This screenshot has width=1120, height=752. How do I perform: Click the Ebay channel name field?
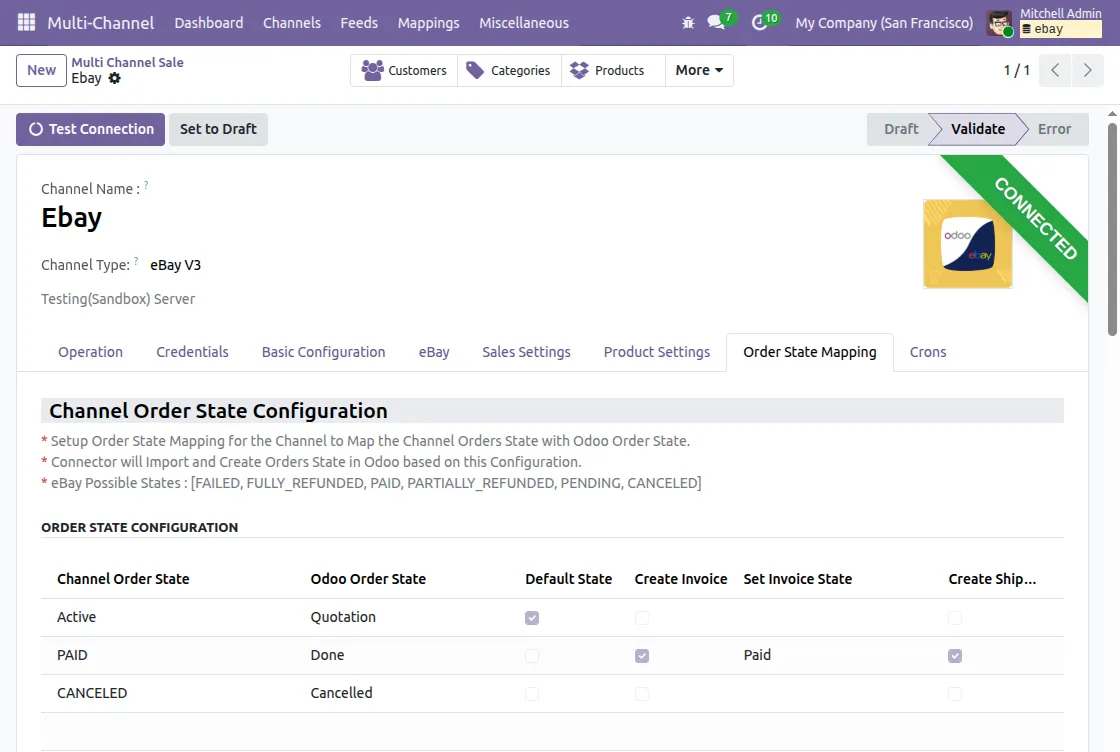click(x=71, y=218)
